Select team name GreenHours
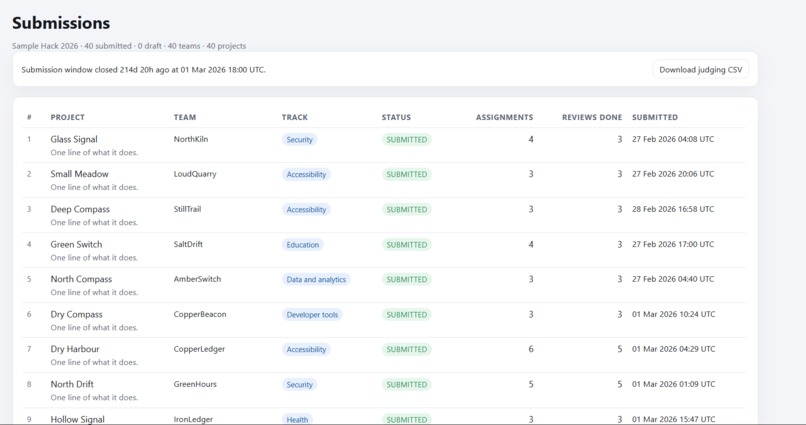 [x=195, y=384]
